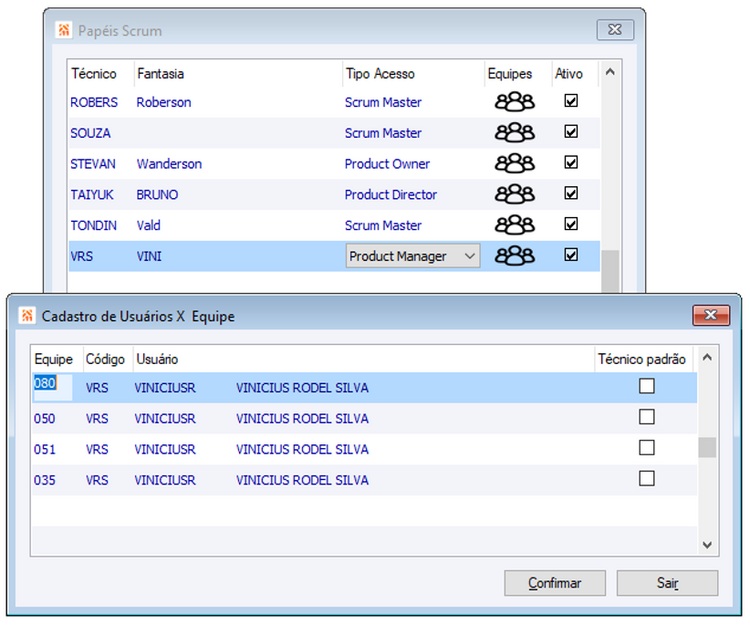The height and width of the screenshot is (625, 750).
Task: Click VINICIUS RODEL SILVA in team 035 row
Action: [x=302, y=480]
